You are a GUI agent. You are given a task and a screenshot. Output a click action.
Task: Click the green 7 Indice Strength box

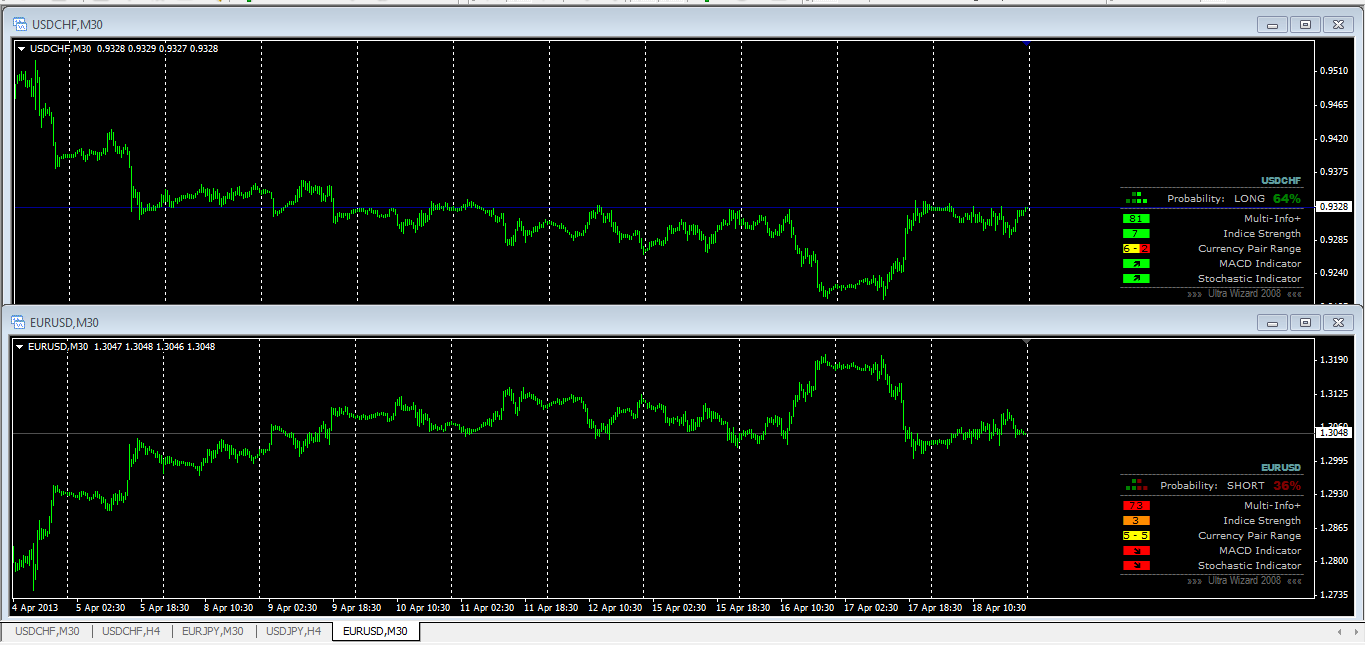1136,234
